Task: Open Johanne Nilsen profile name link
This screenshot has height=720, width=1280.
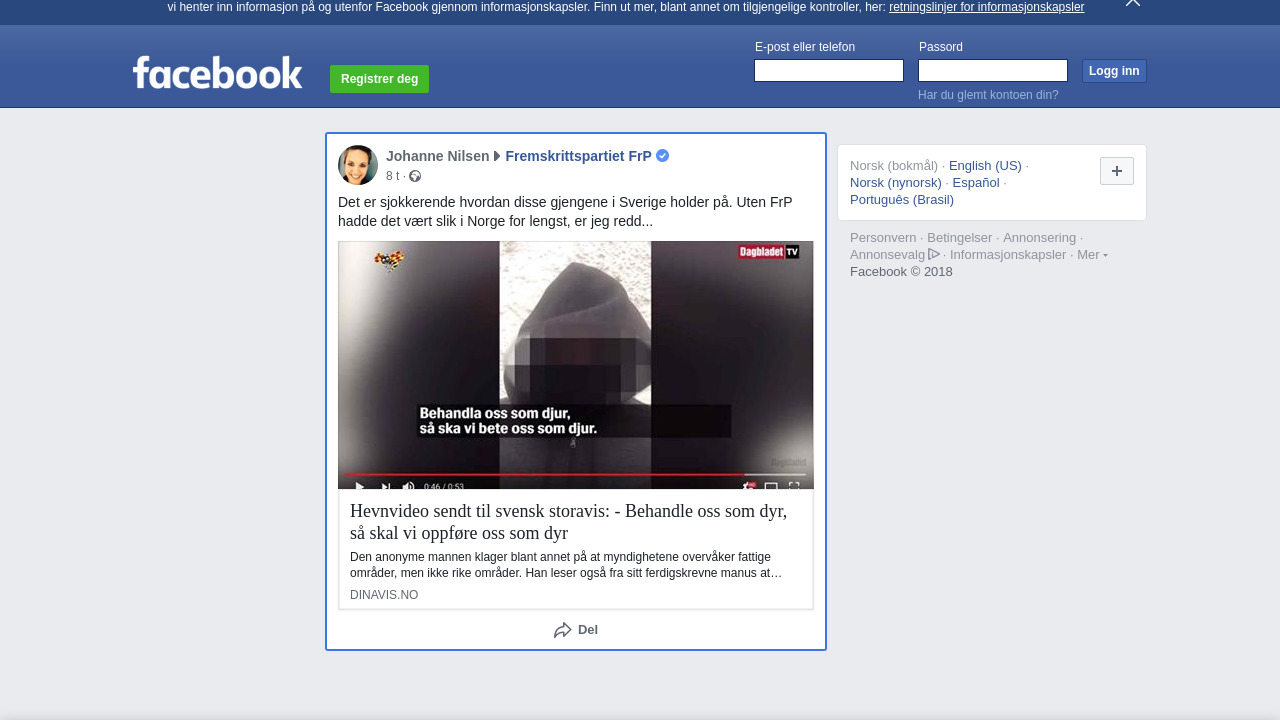Action: click(x=438, y=156)
